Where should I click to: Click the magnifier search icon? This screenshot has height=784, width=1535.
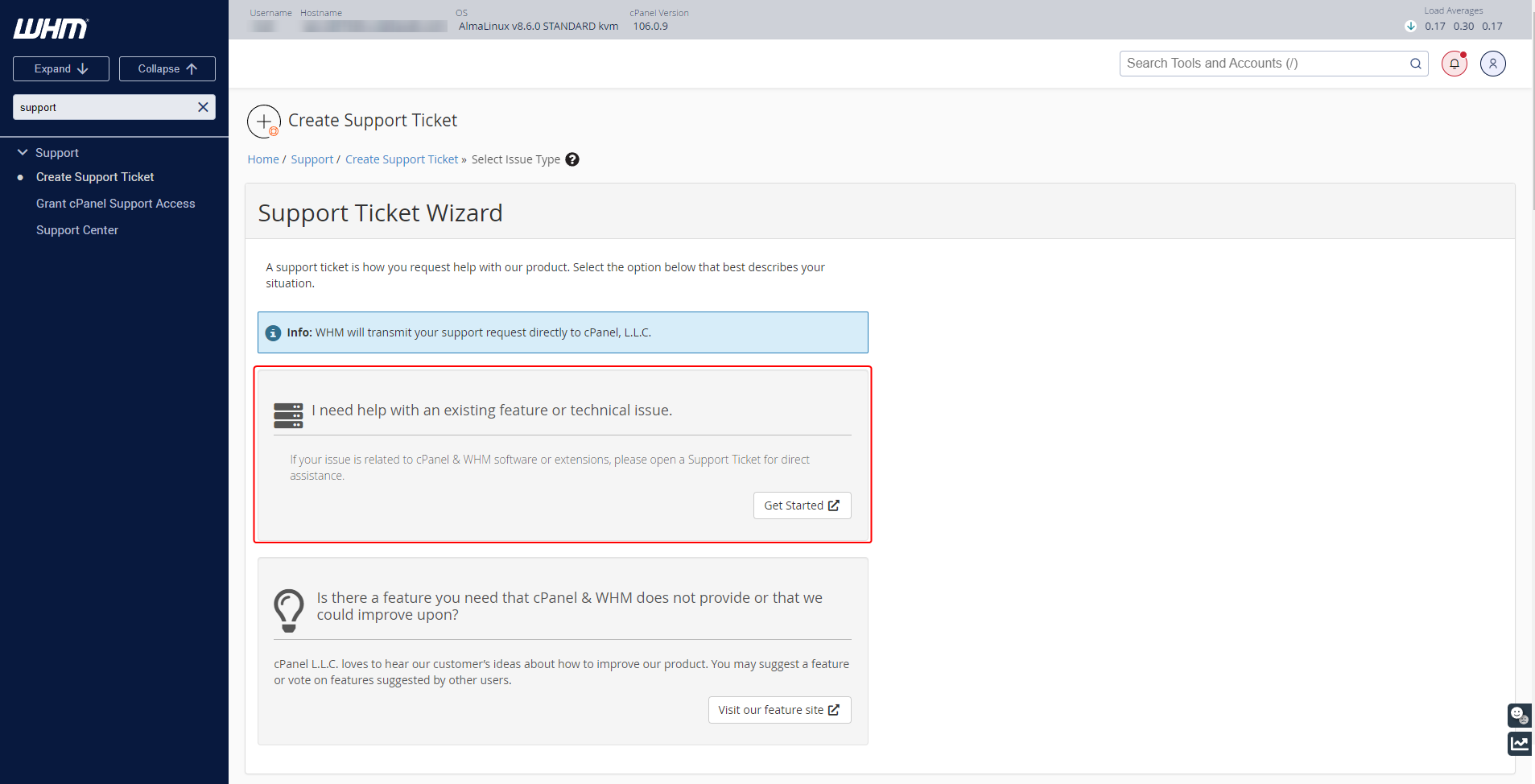1416,64
